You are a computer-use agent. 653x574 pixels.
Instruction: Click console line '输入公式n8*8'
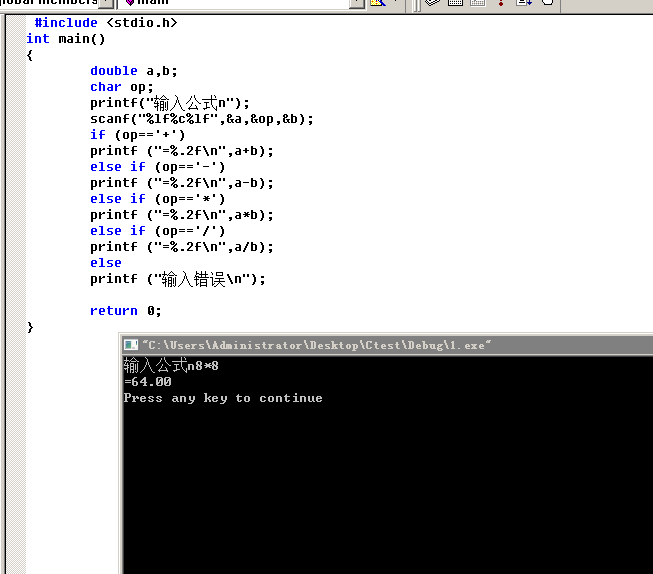pyautogui.click(x=171, y=366)
